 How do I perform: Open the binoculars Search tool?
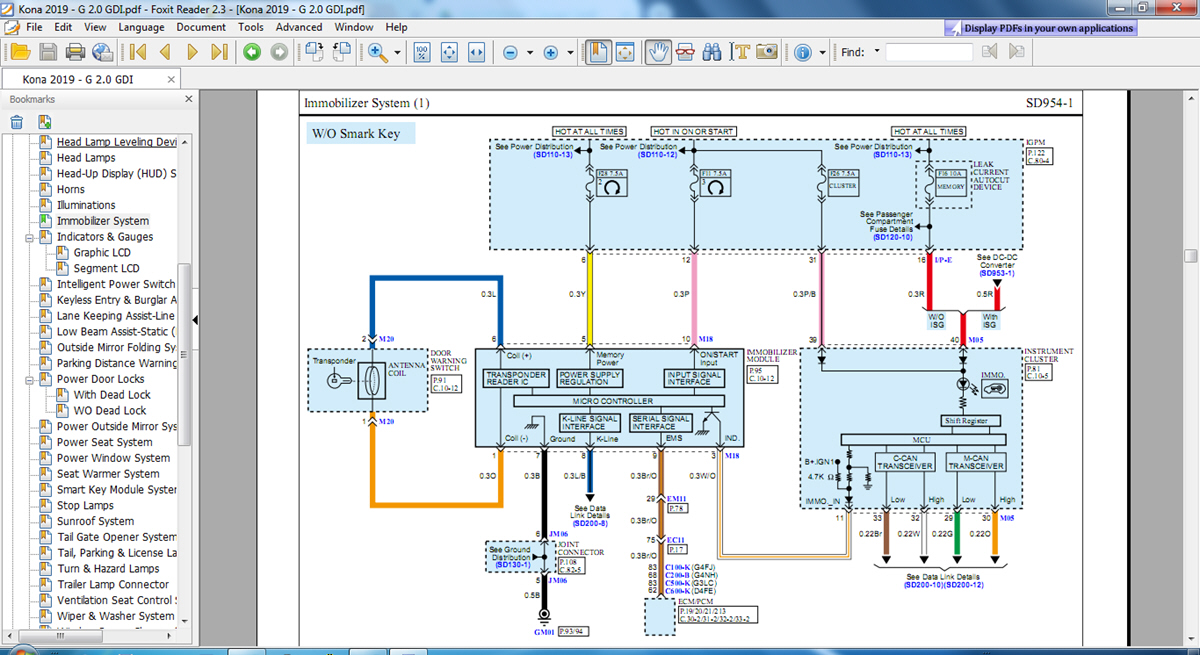(712, 52)
